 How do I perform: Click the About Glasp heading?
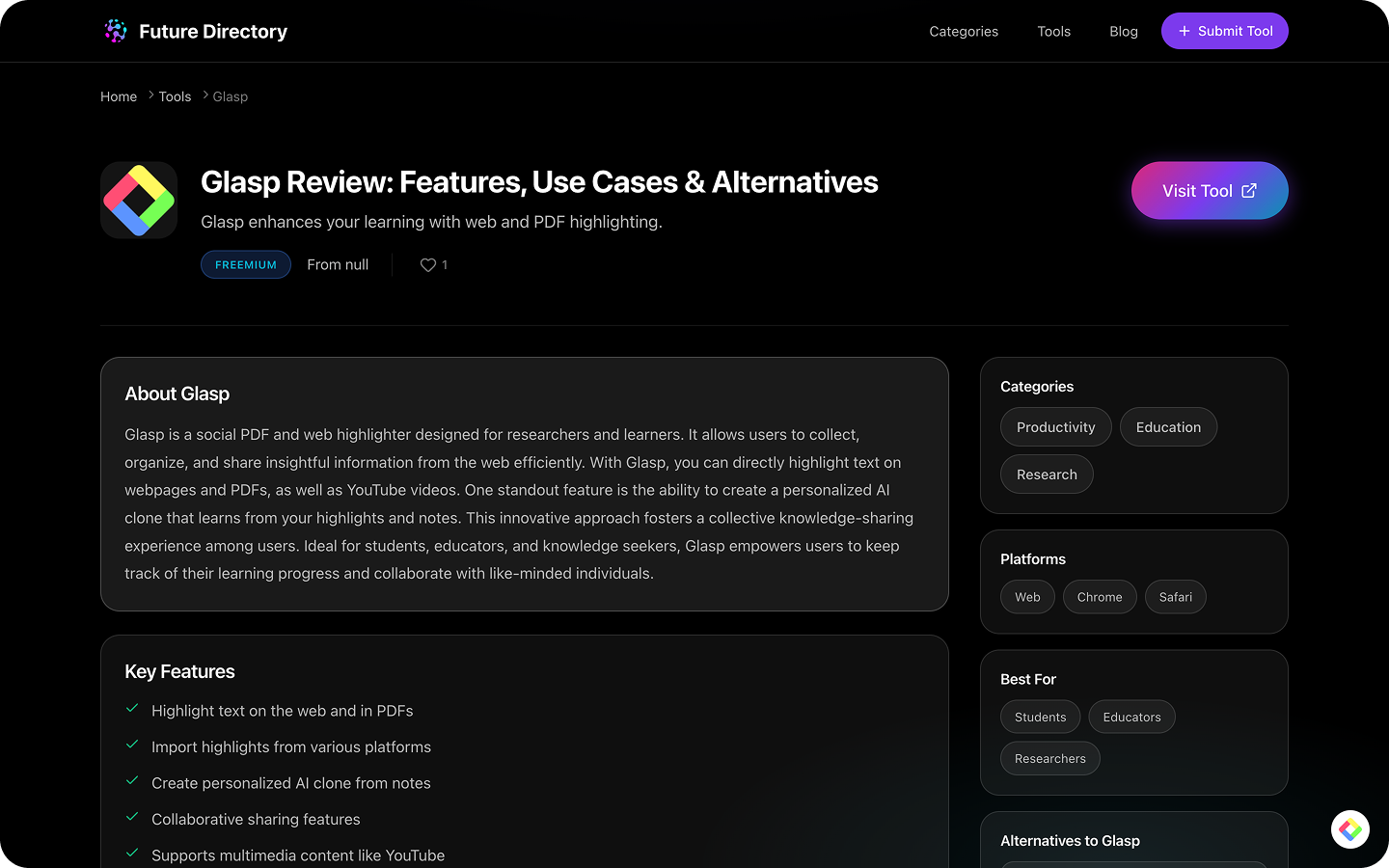[x=177, y=393]
